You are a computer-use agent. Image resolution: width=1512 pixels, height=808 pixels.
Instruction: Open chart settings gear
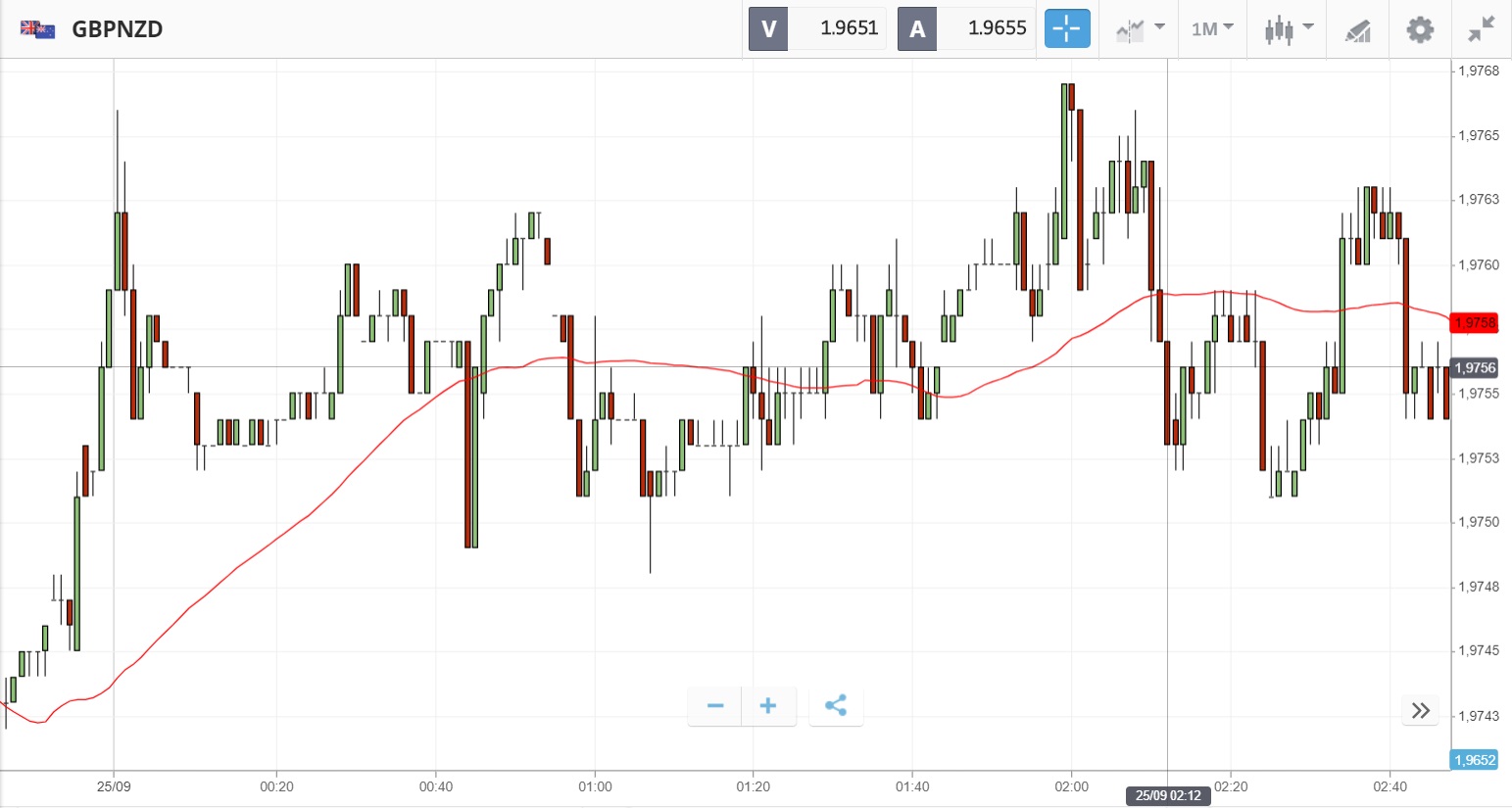pos(1420,29)
